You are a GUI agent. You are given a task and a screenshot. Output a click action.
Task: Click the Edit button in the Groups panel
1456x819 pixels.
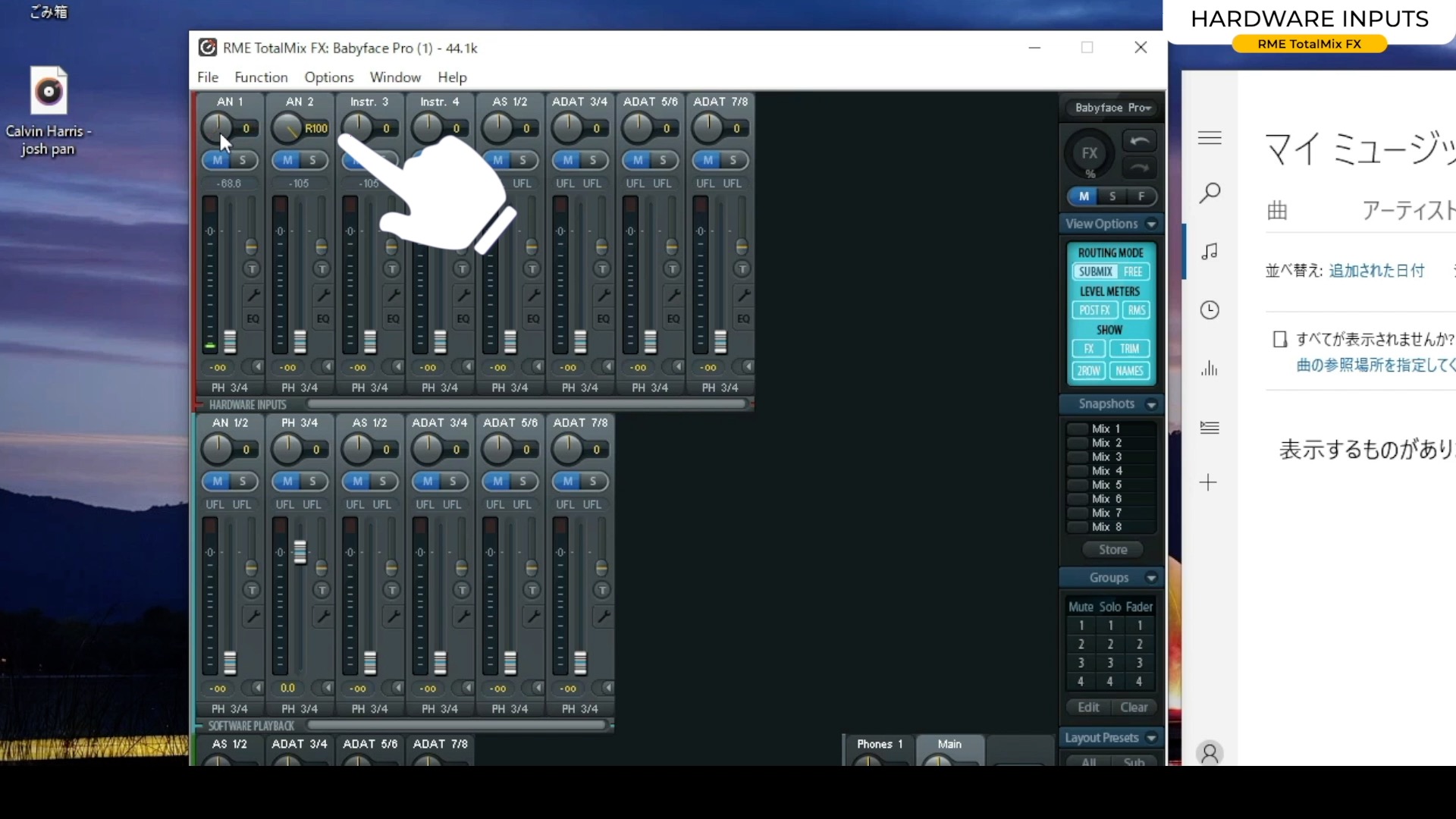pos(1087,707)
